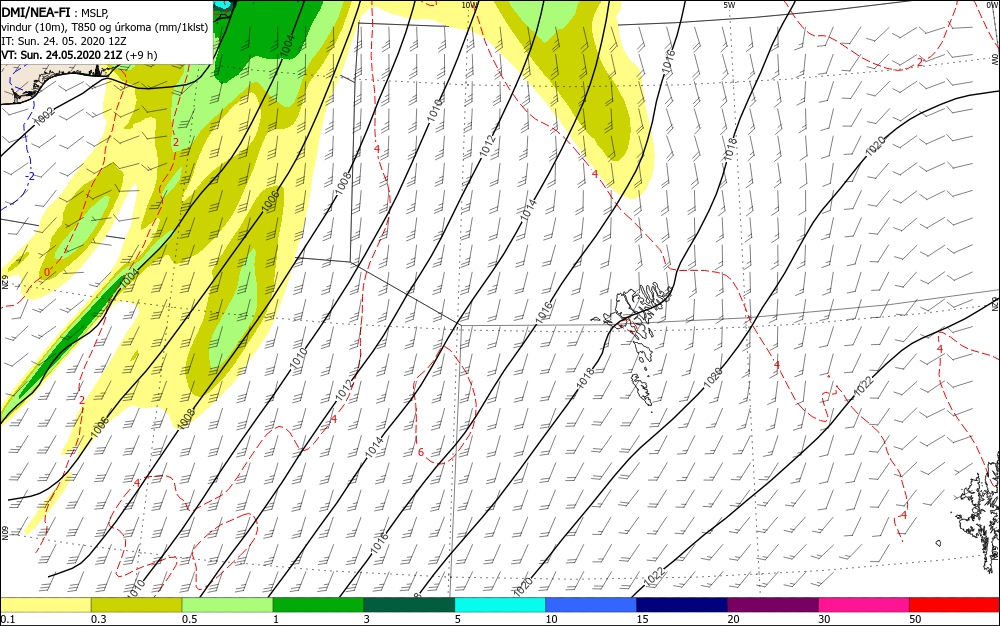
Task: Click the "0.5" legend scale value
Action: pyautogui.click(x=189, y=619)
